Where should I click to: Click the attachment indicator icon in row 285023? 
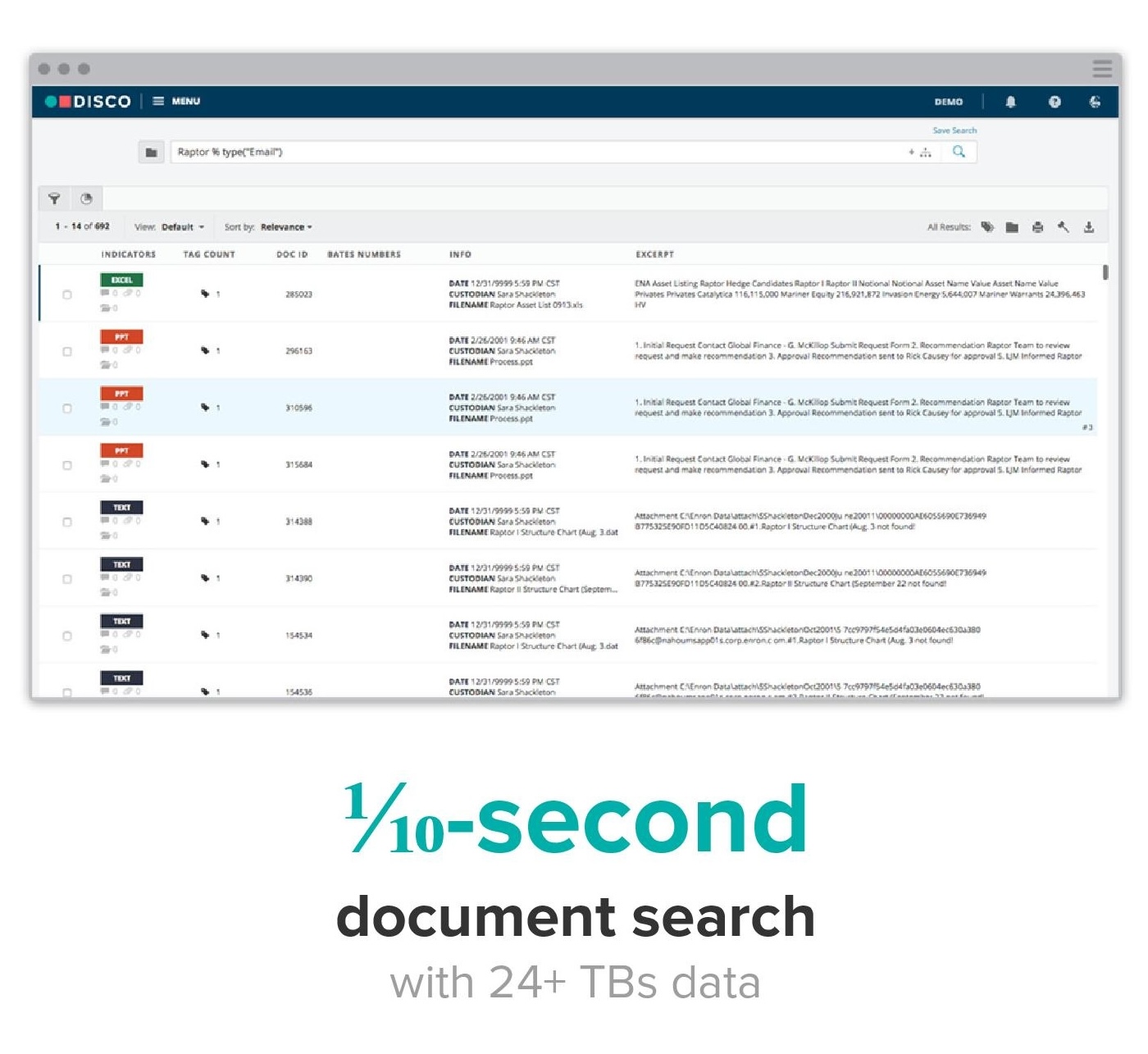pos(128,293)
